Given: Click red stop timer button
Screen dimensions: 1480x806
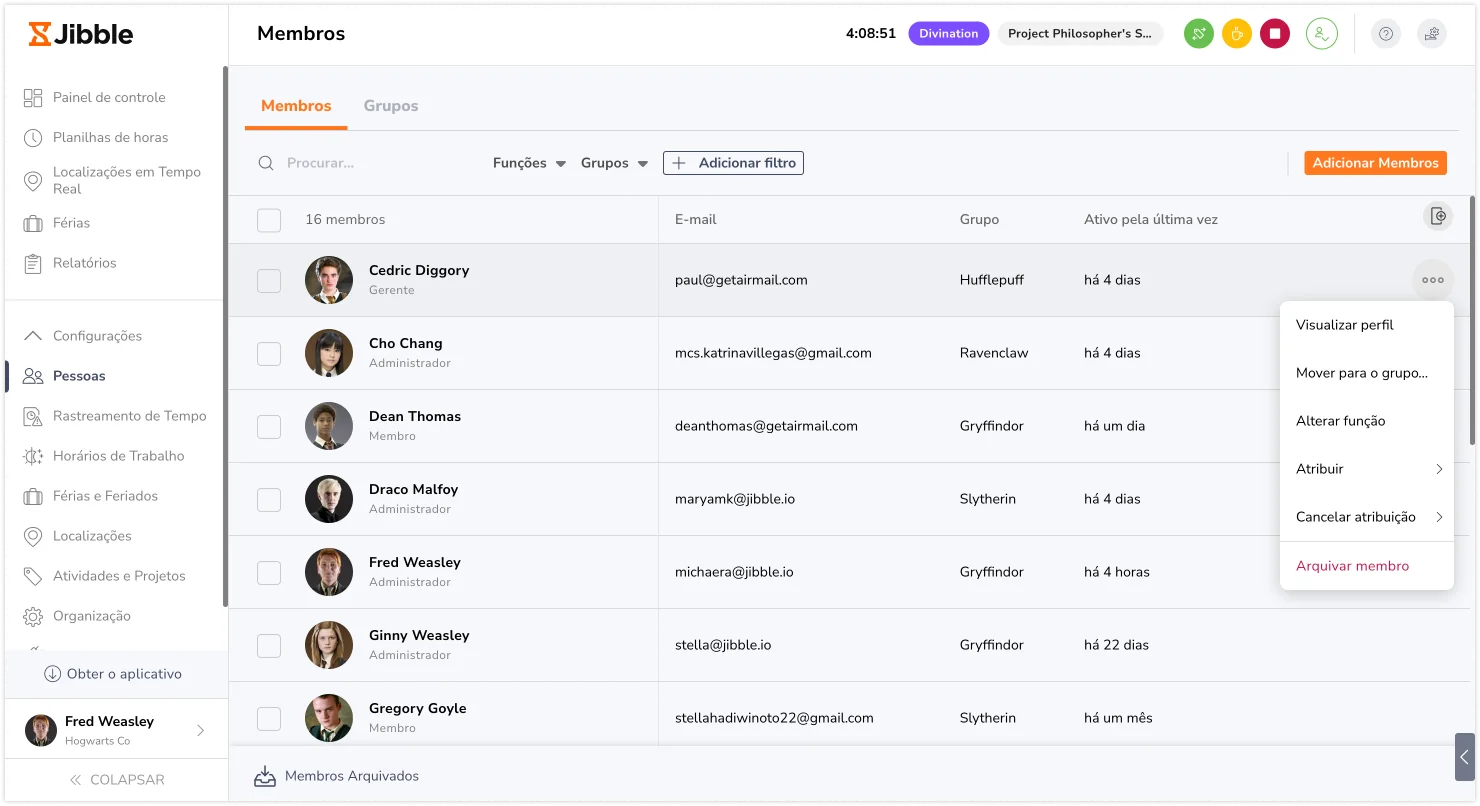Looking at the screenshot, I should (1274, 34).
